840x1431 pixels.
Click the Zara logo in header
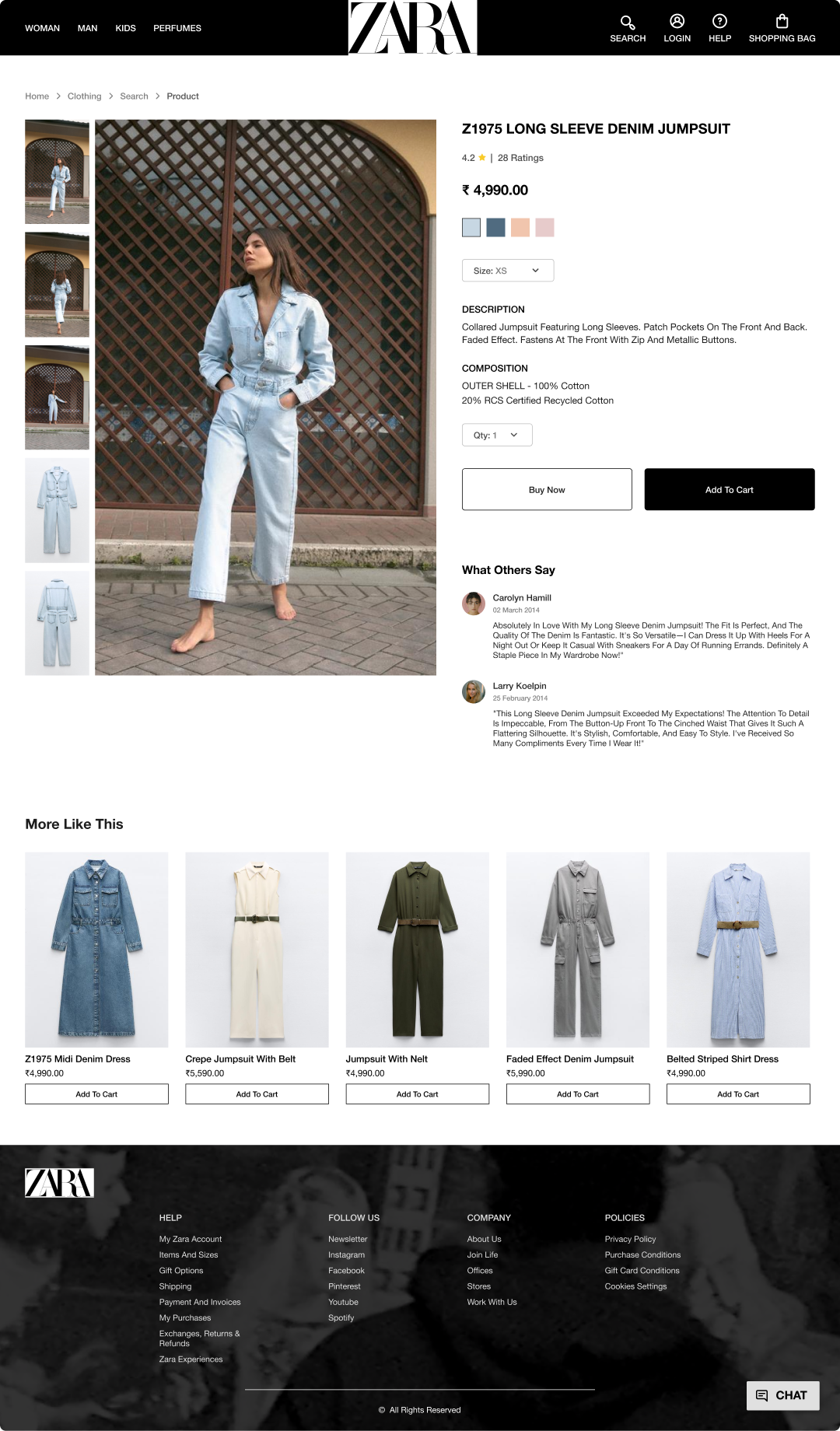pyautogui.click(x=412, y=27)
